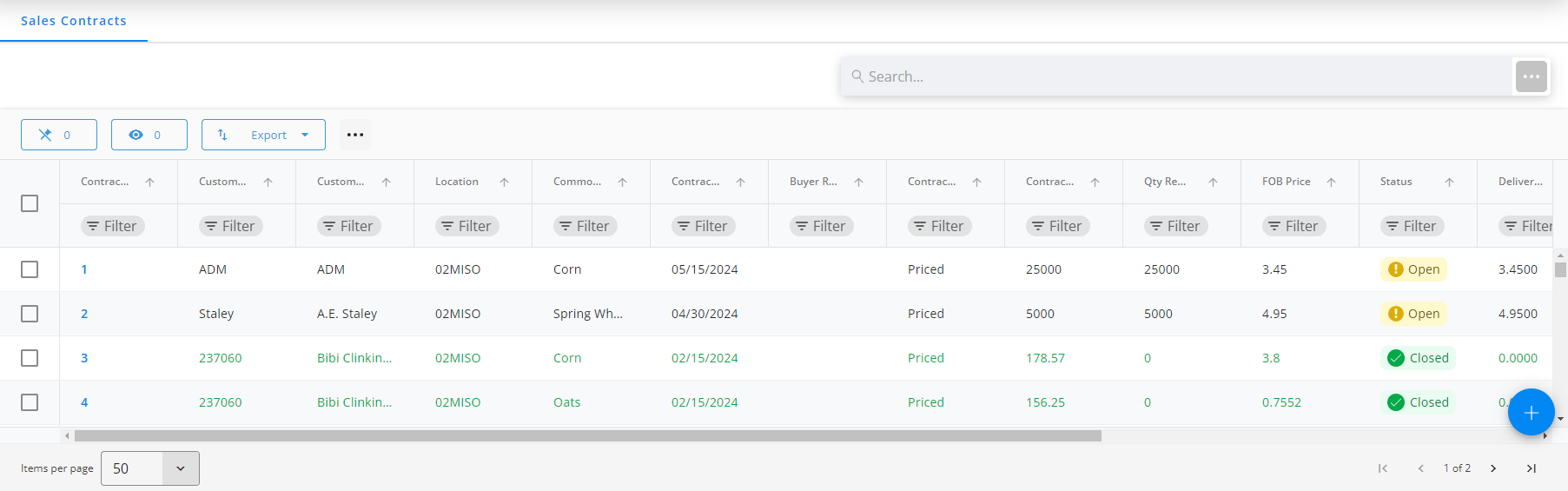This screenshot has height=491, width=1568.
Task: Click the eye visibility button showing 0
Action: point(149,135)
